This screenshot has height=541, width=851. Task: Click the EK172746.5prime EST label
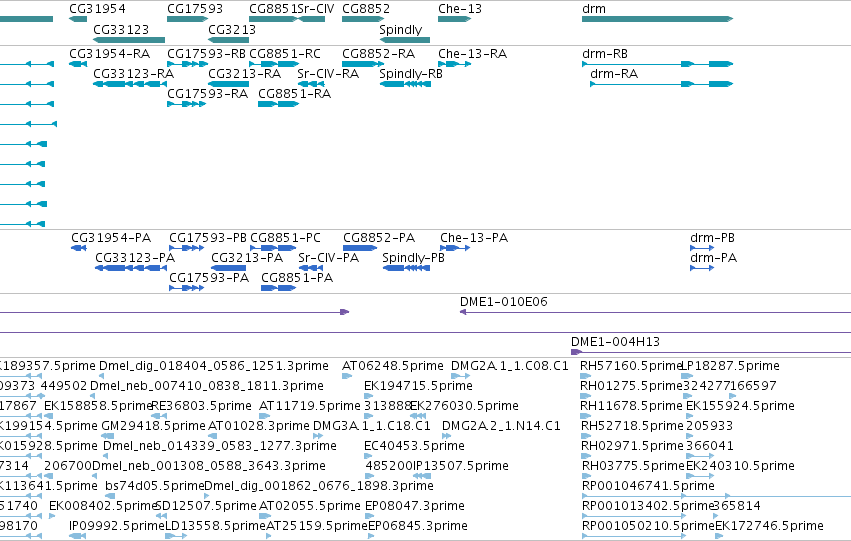pos(769,526)
